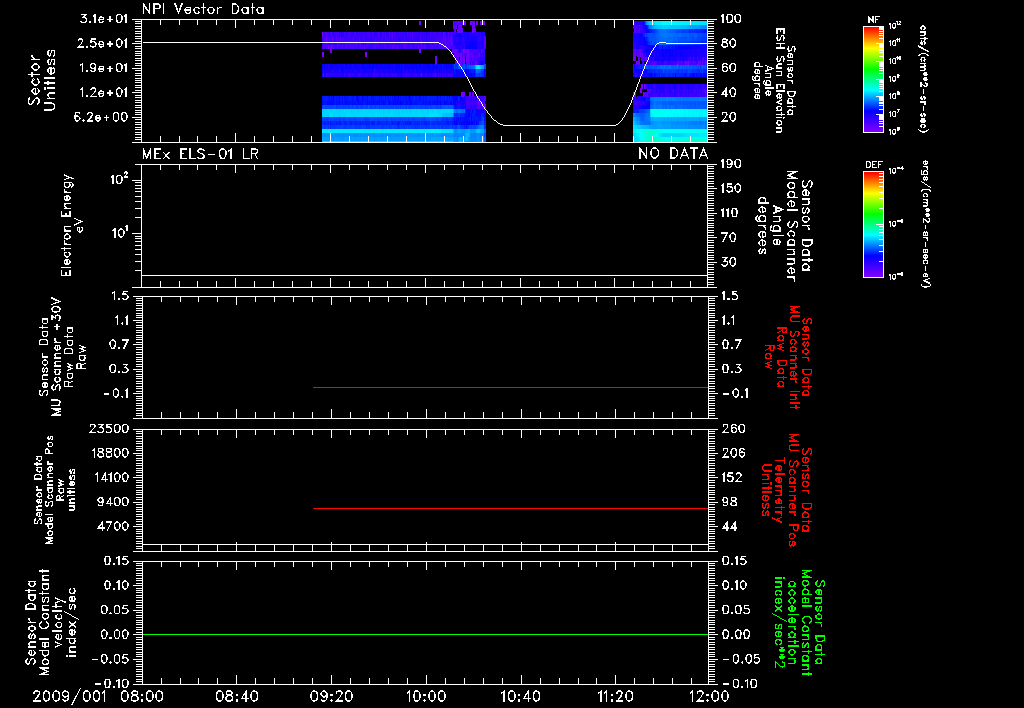Click the '100' sun elevation tick value

tap(731, 18)
